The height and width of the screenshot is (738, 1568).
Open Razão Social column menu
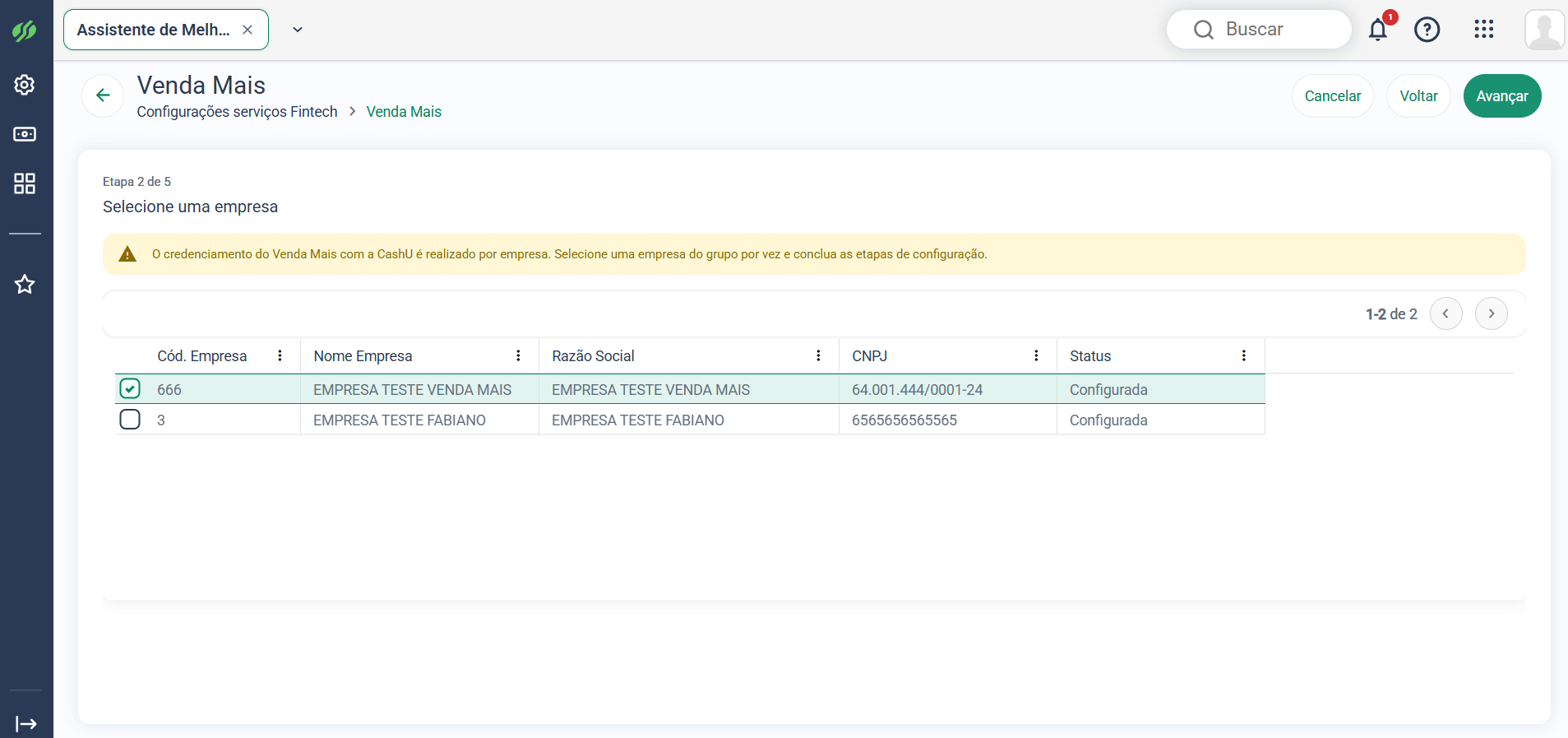[x=818, y=355]
